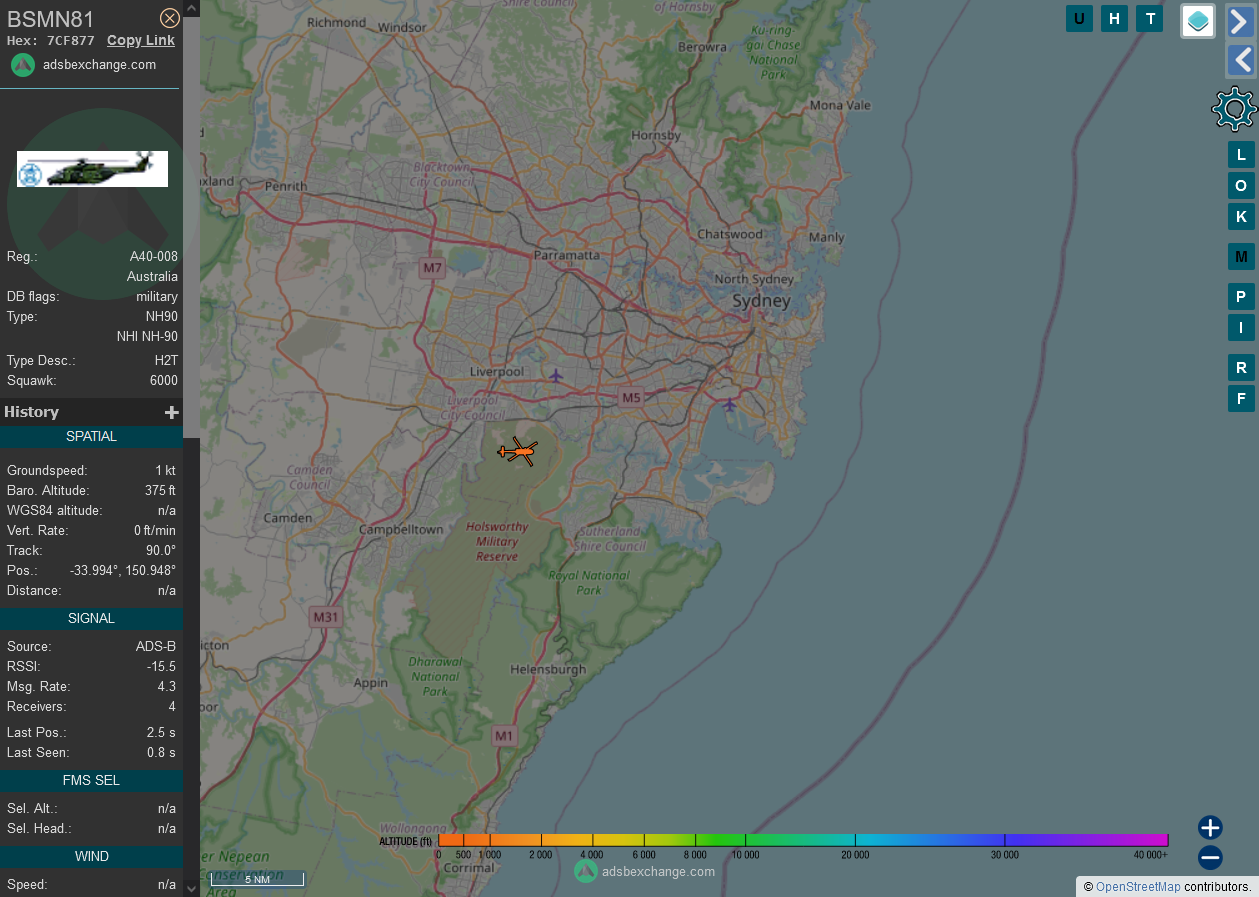Click the RSSI value -15.5

[161, 667]
